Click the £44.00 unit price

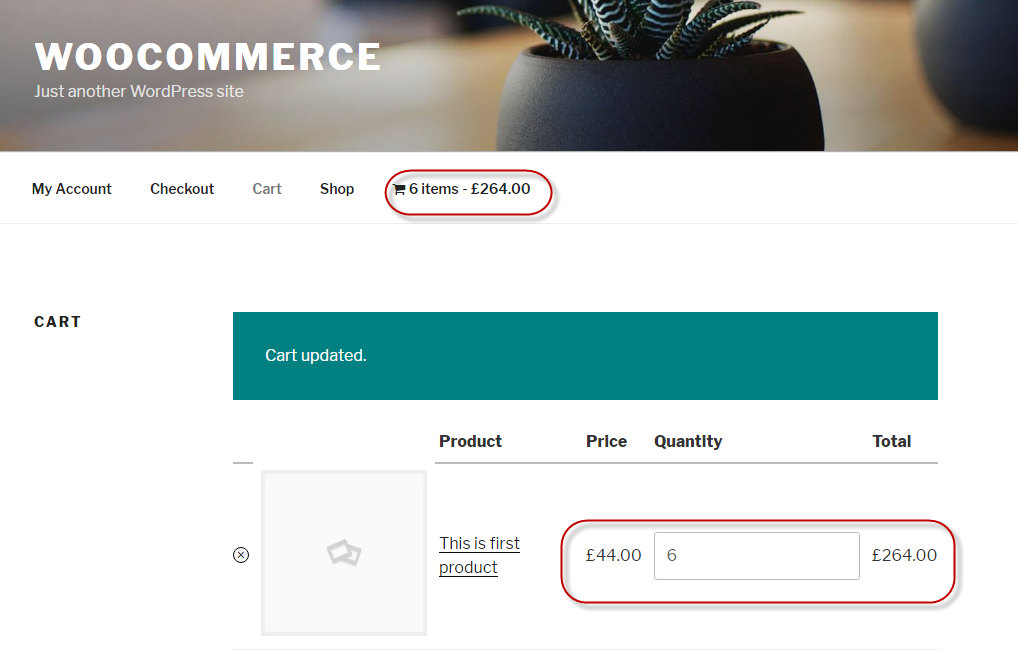613,555
